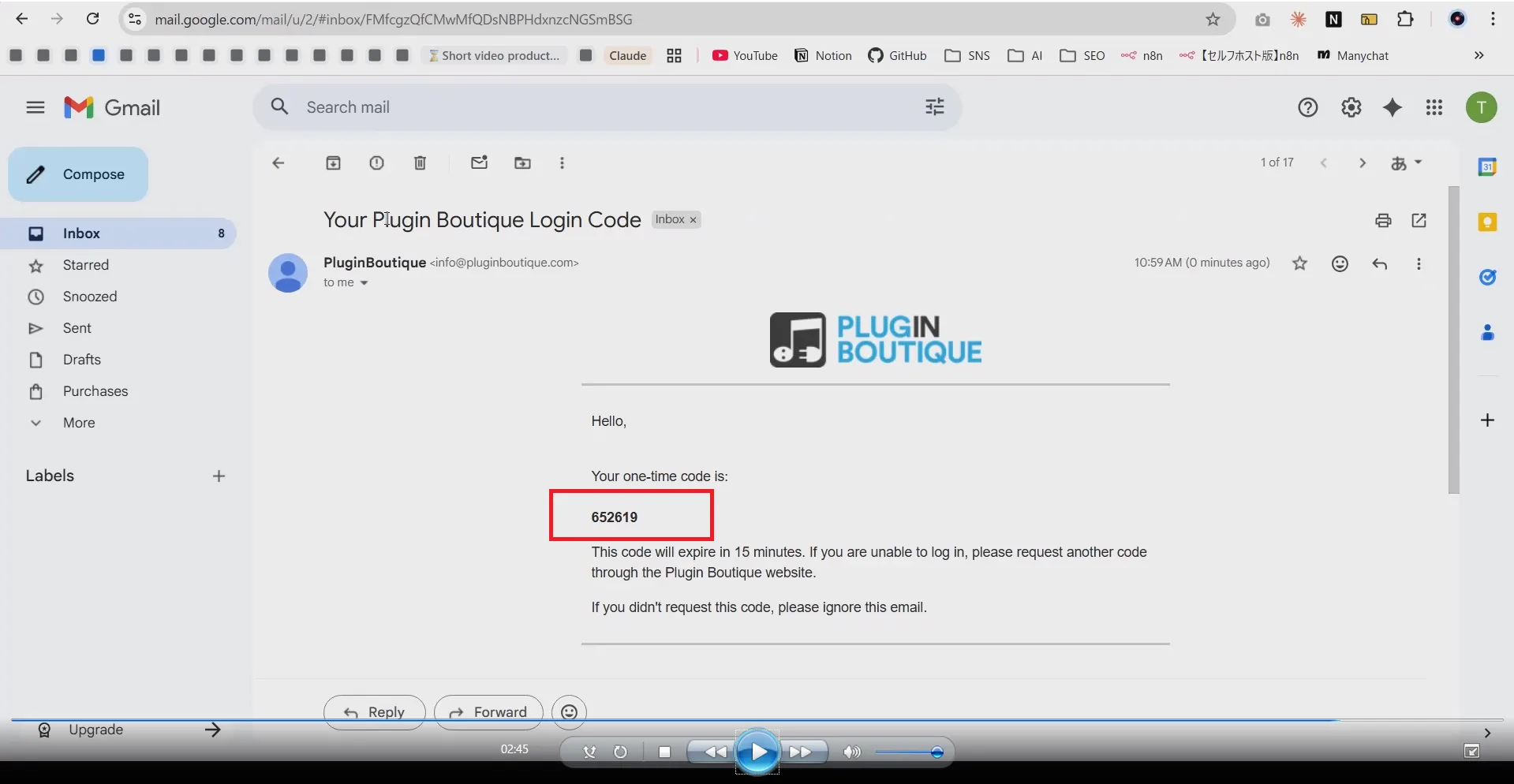
Task: Open the email in a new window
Action: coord(1419,221)
